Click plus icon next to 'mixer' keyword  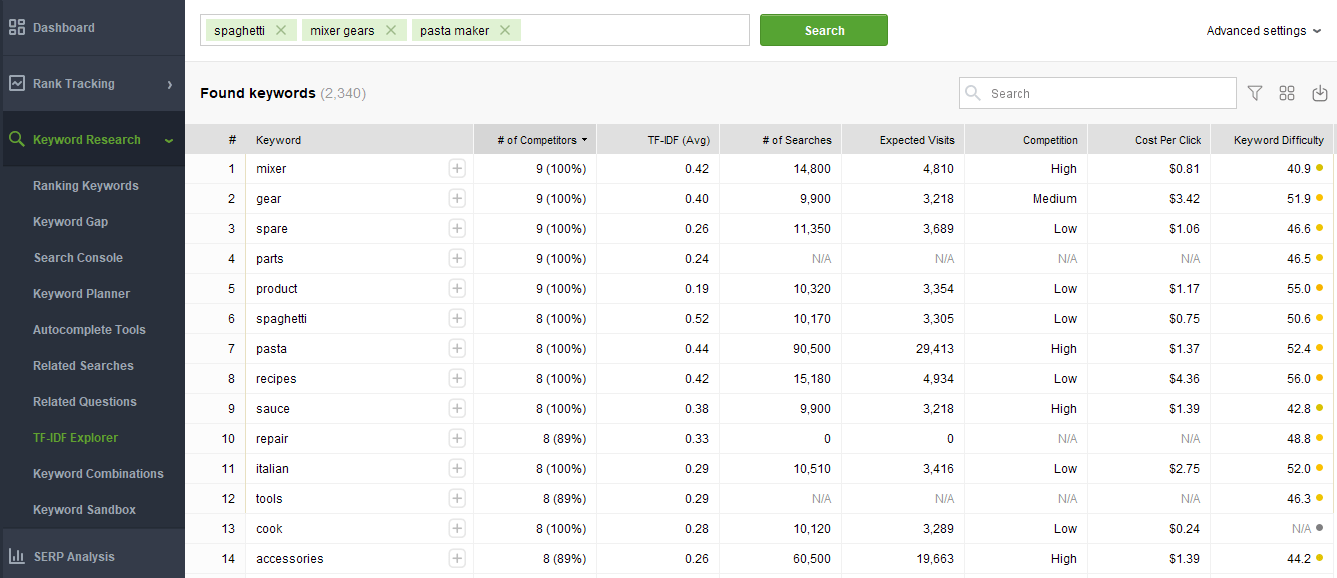(x=457, y=169)
